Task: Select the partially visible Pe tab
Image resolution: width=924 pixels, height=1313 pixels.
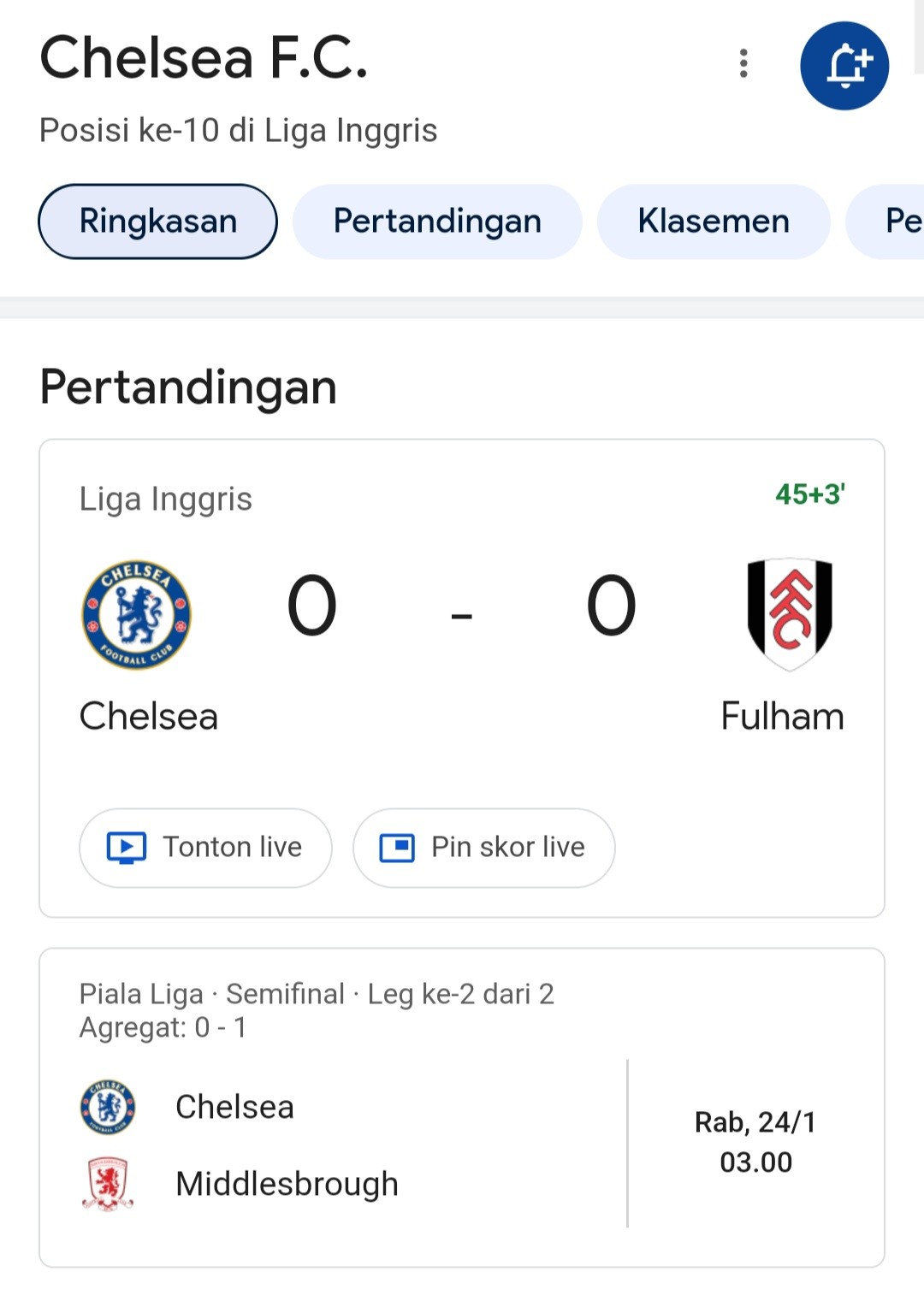Action: coord(886,222)
